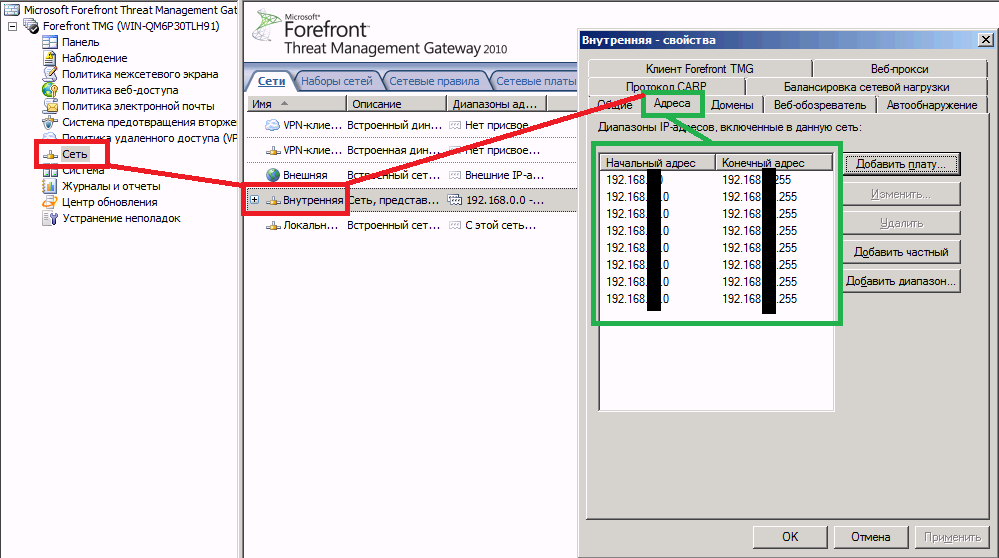Switch to the Веб-обозреватель tab
The image size is (999, 558).
820,105
